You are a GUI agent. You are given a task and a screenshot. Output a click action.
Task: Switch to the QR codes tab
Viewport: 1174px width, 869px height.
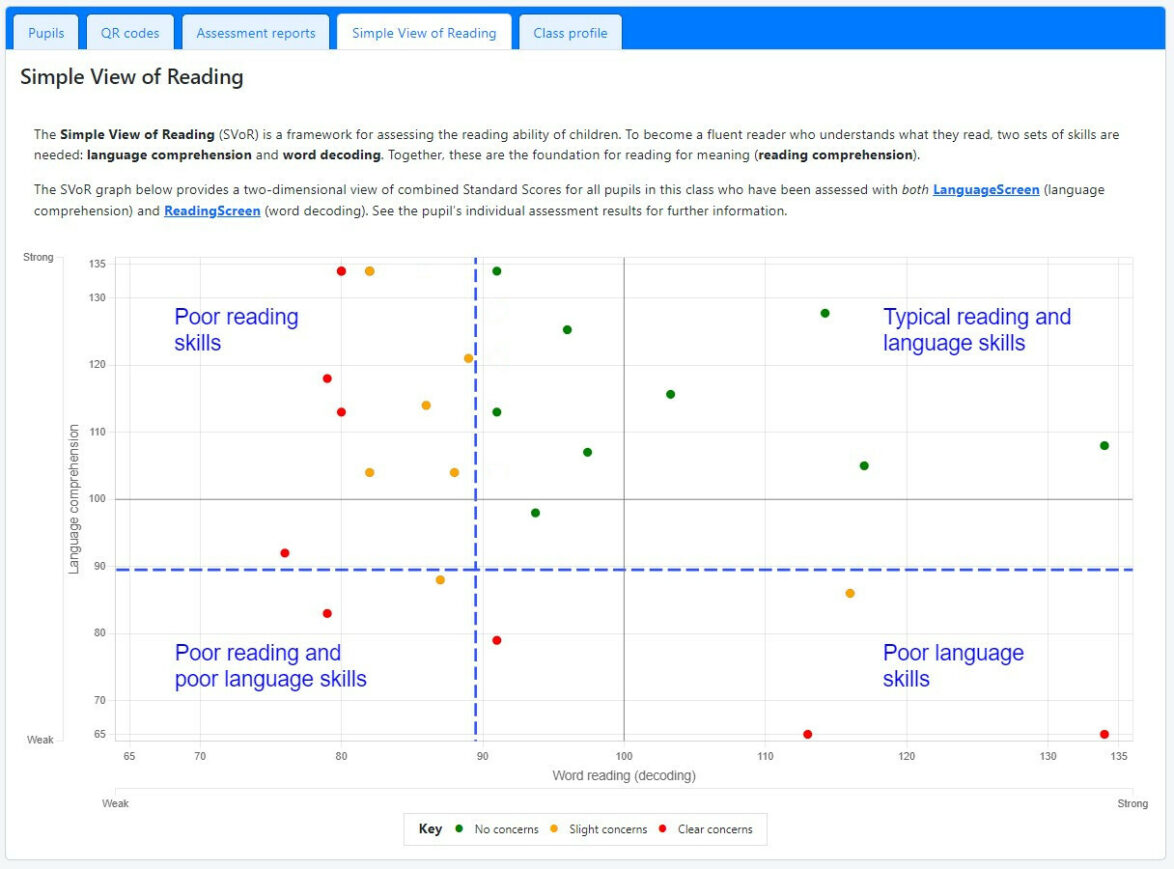(x=130, y=33)
